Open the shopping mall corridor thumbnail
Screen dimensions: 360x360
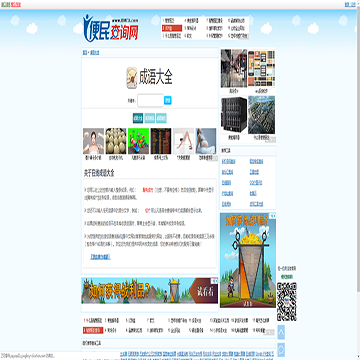[234, 68]
